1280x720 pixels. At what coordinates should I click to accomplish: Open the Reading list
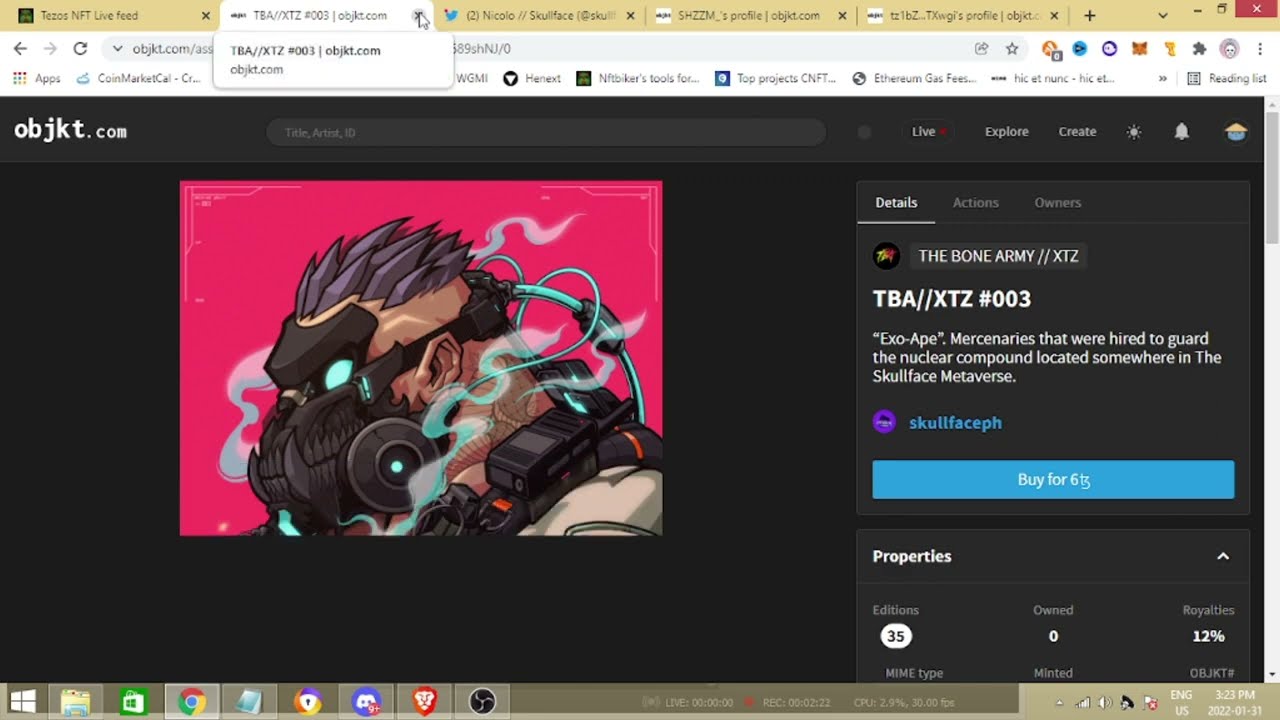click(1226, 78)
